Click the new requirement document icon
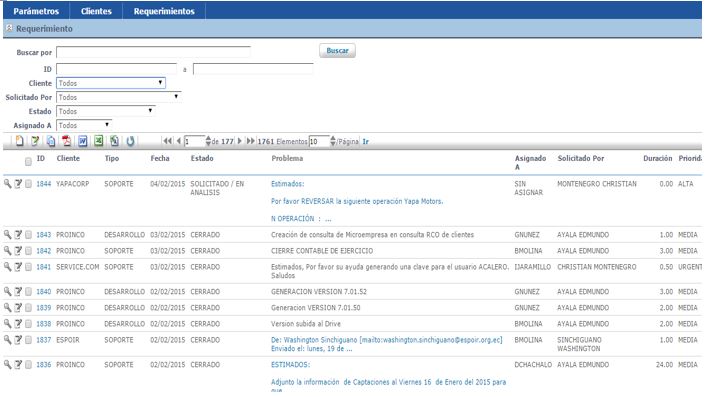 tap(19, 141)
